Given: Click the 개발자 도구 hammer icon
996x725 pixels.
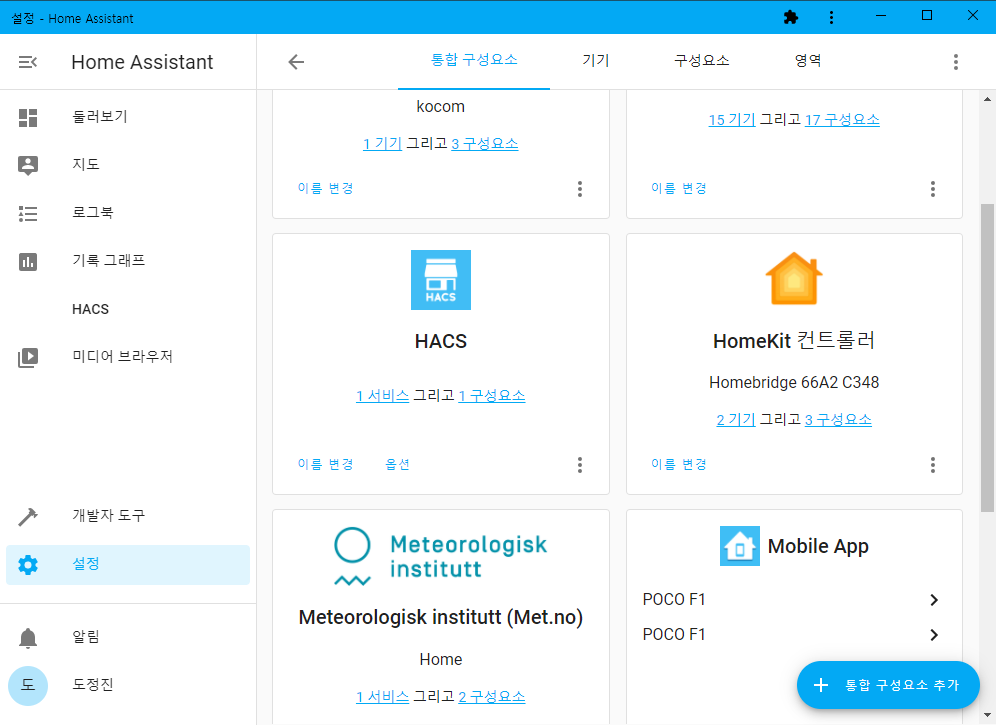Looking at the screenshot, I should pyautogui.click(x=28, y=517).
